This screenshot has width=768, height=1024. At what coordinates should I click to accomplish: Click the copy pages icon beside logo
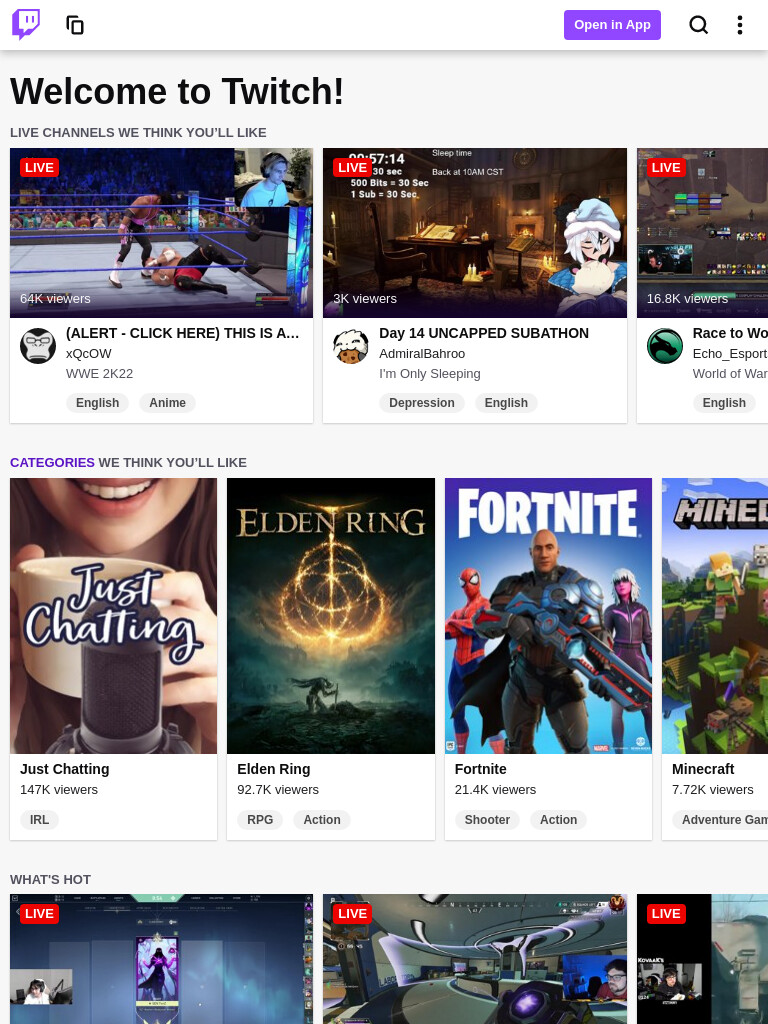click(75, 25)
